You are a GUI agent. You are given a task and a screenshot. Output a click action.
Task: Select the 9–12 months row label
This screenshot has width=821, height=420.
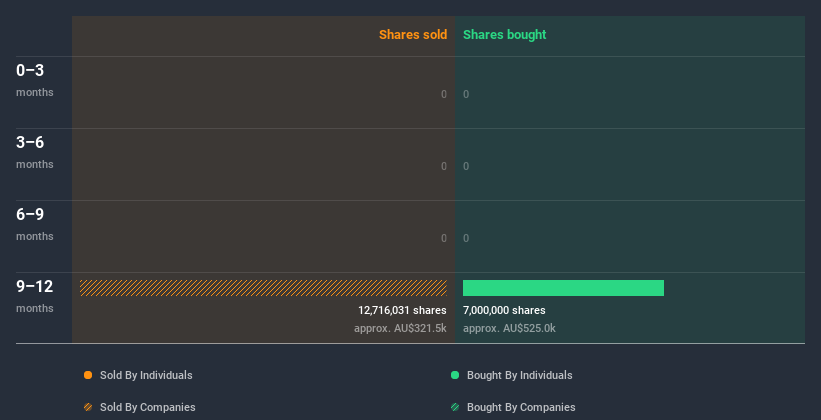(35, 296)
